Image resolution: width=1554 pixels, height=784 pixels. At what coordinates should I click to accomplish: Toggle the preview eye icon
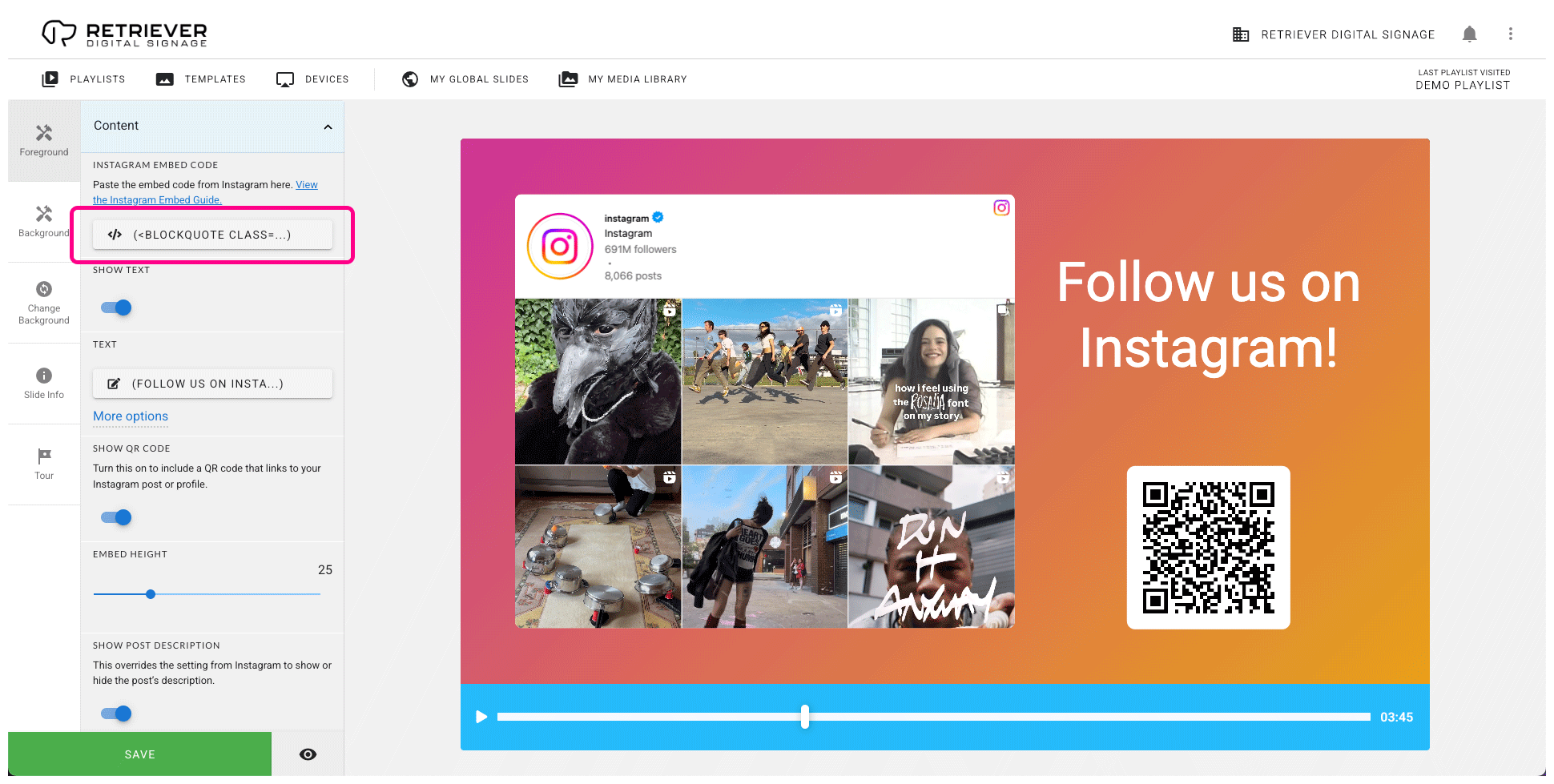308,754
